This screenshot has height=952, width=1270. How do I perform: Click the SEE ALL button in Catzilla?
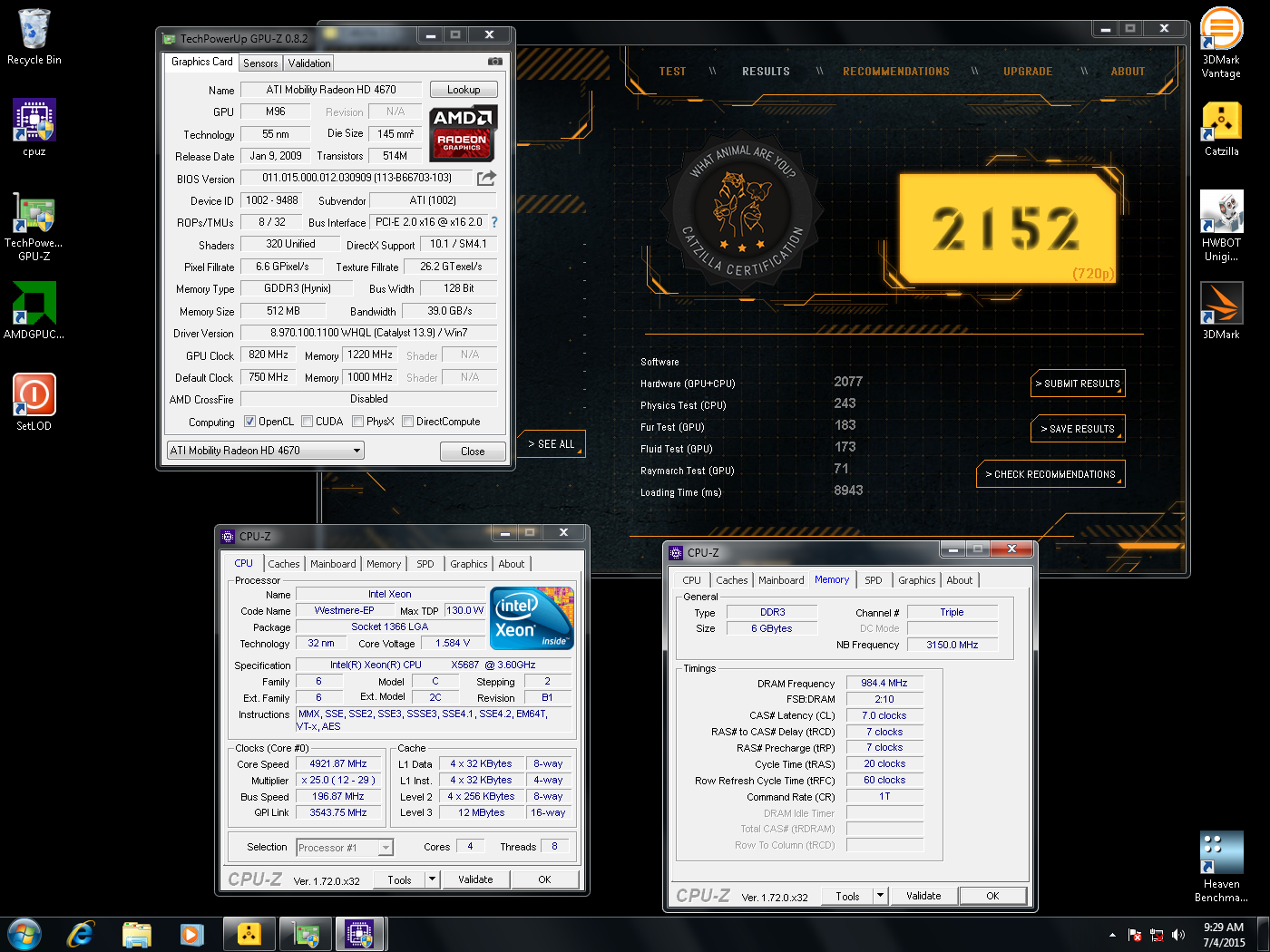pyautogui.click(x=552, y=444)
